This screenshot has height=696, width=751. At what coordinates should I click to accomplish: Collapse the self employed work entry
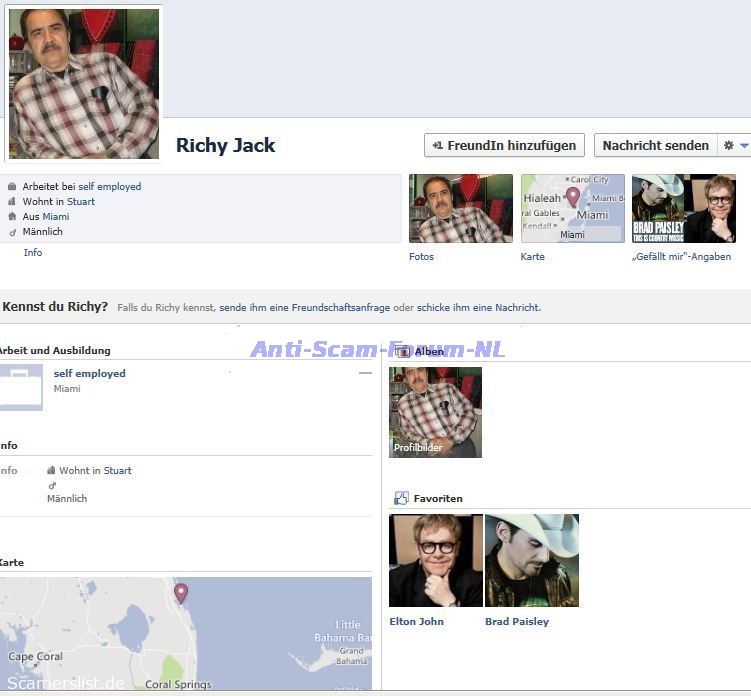tap(365, 373)
